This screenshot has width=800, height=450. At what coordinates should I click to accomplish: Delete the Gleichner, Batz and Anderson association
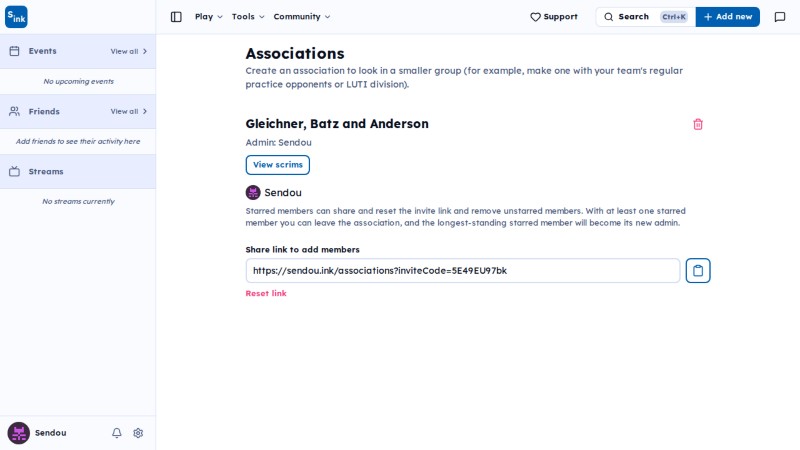[698, 124]
